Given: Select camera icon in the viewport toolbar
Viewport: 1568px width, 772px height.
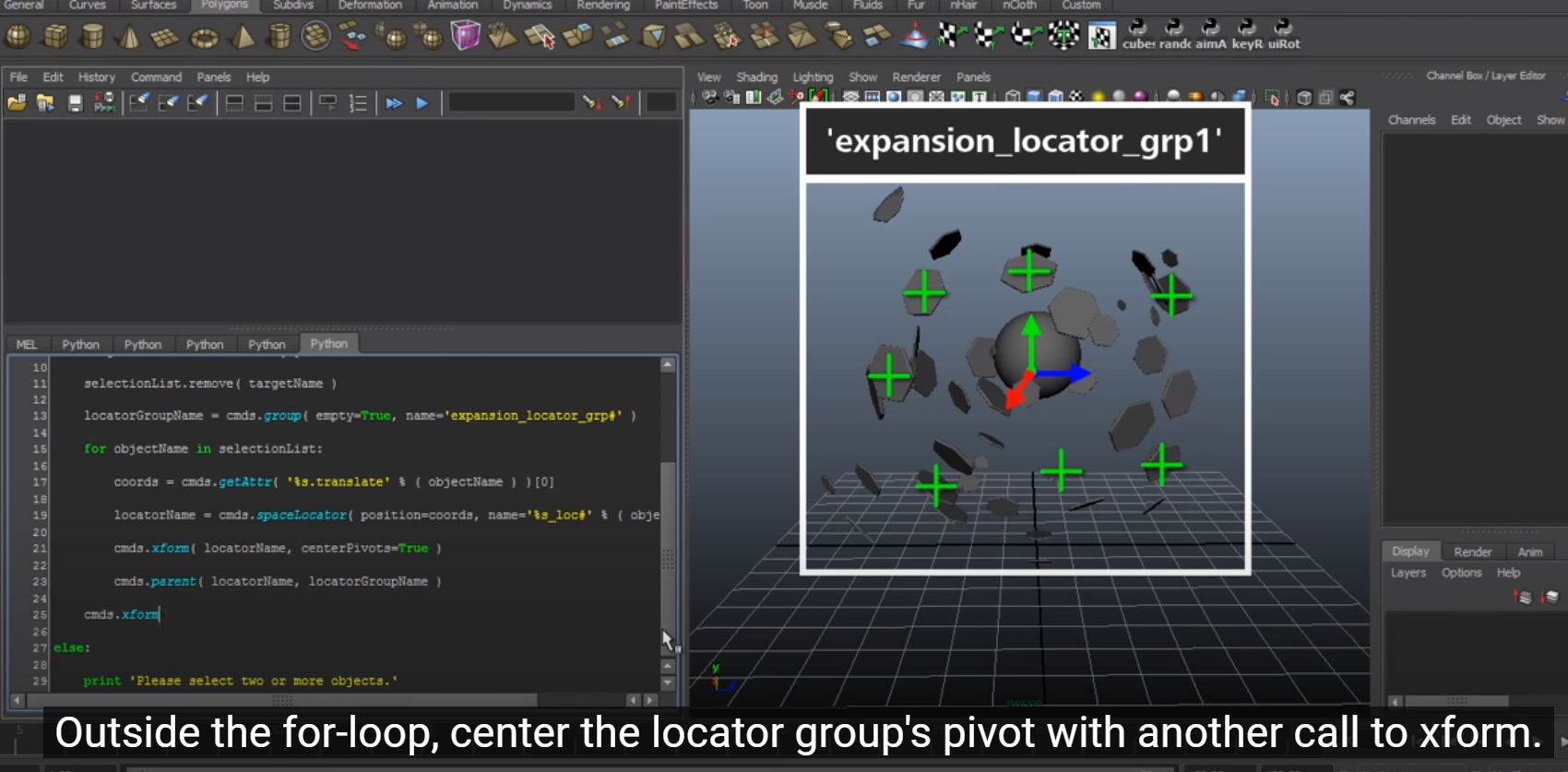Looking at the screenshot, I should (x=710, y=97).
